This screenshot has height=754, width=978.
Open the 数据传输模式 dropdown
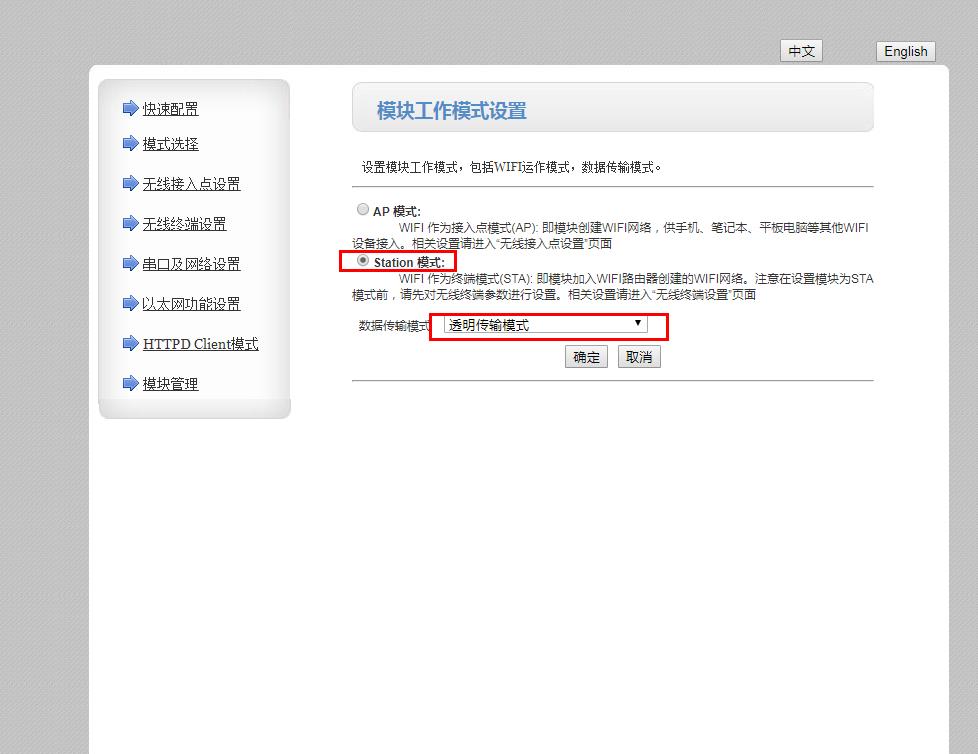[x=545, y=325]
